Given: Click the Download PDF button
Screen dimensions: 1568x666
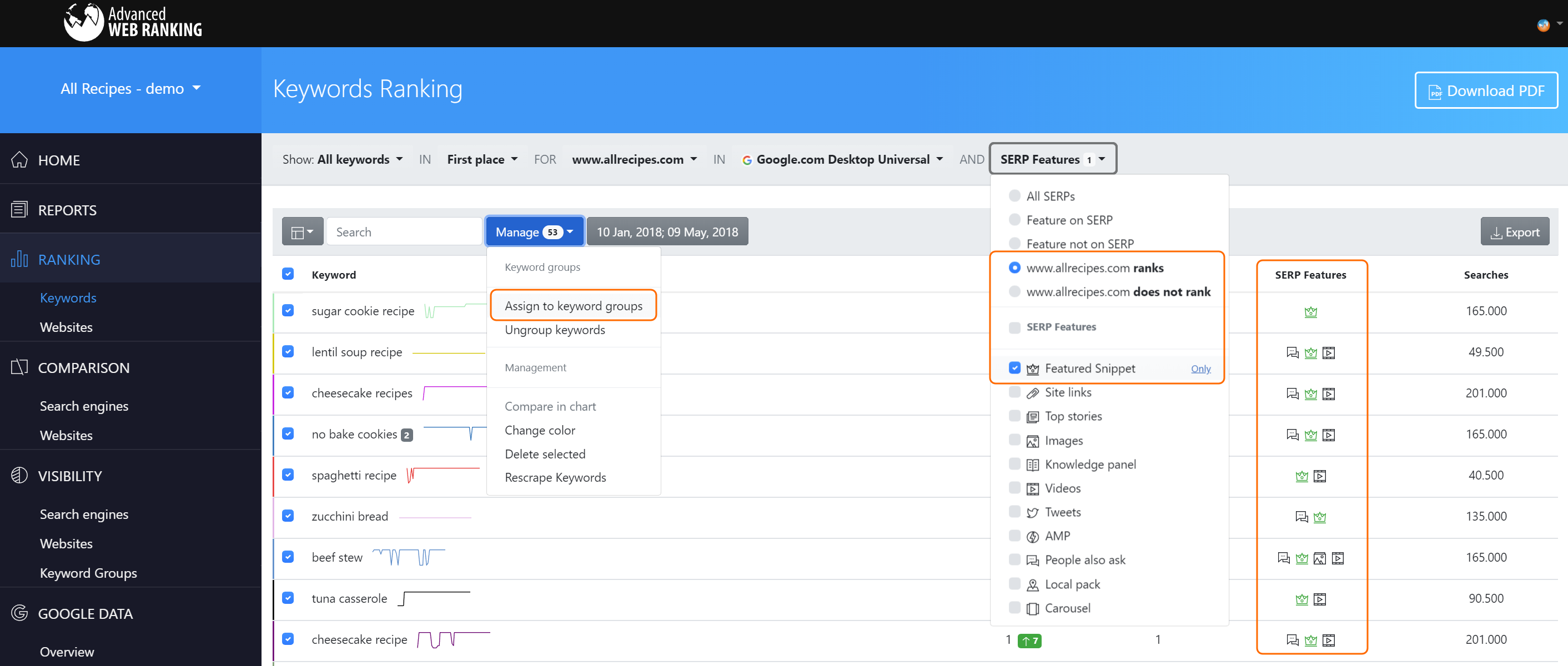Looking at the screenshot, I should [1486, 90].
